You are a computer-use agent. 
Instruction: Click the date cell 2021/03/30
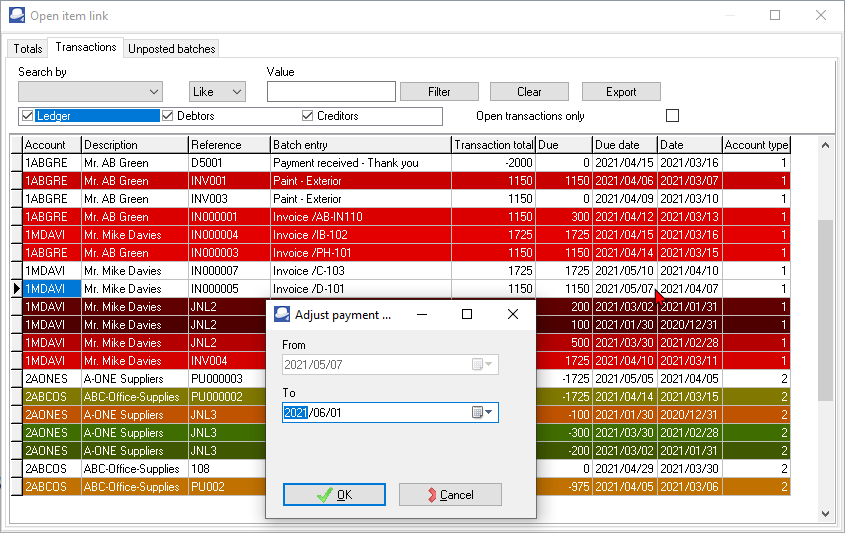(690, 469)
